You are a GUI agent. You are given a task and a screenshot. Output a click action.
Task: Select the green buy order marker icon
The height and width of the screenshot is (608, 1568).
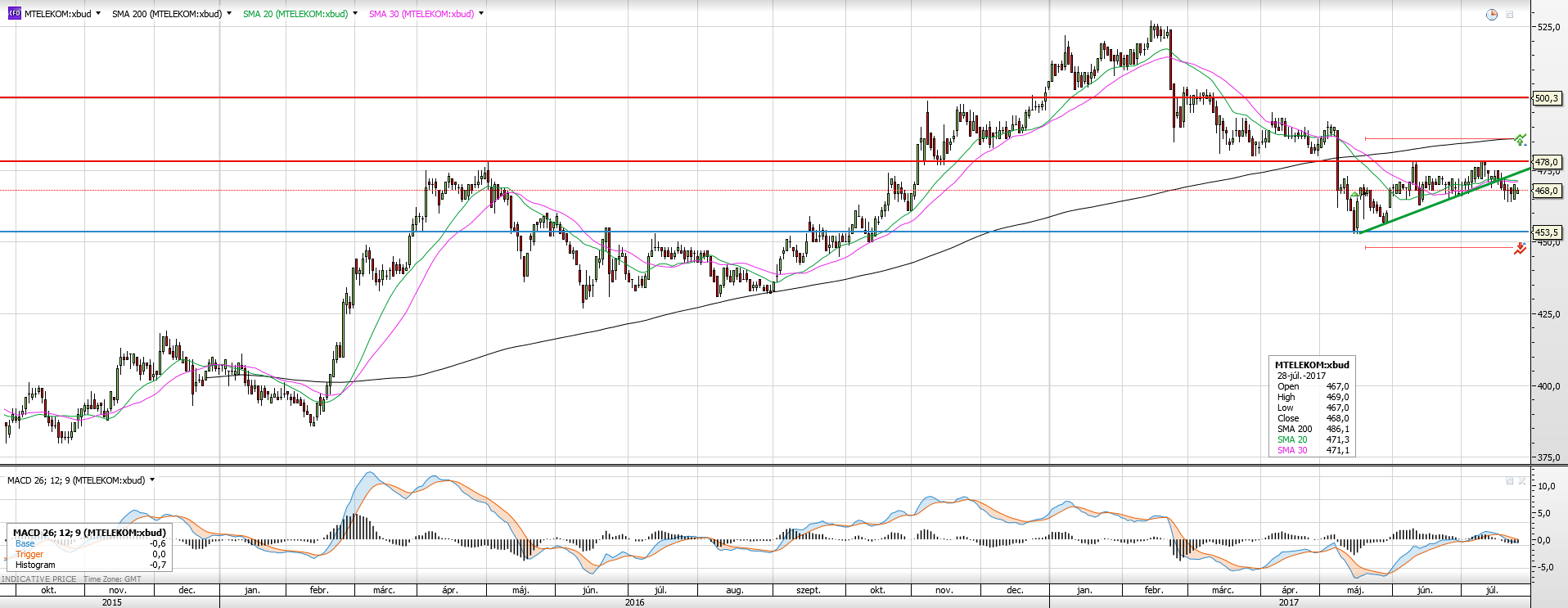pos(1520,140)
